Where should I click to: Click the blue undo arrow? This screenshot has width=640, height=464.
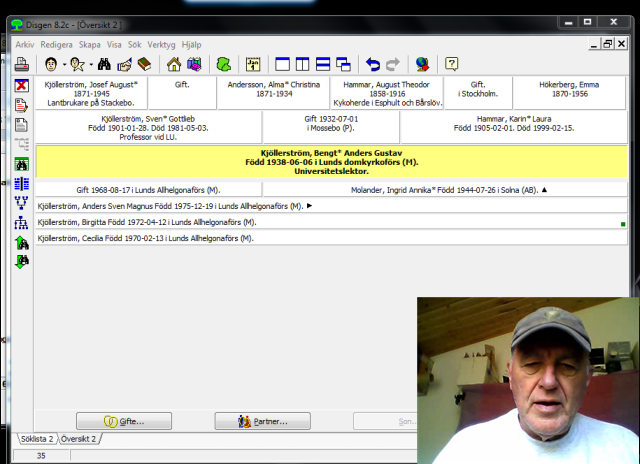click(372, 64)
